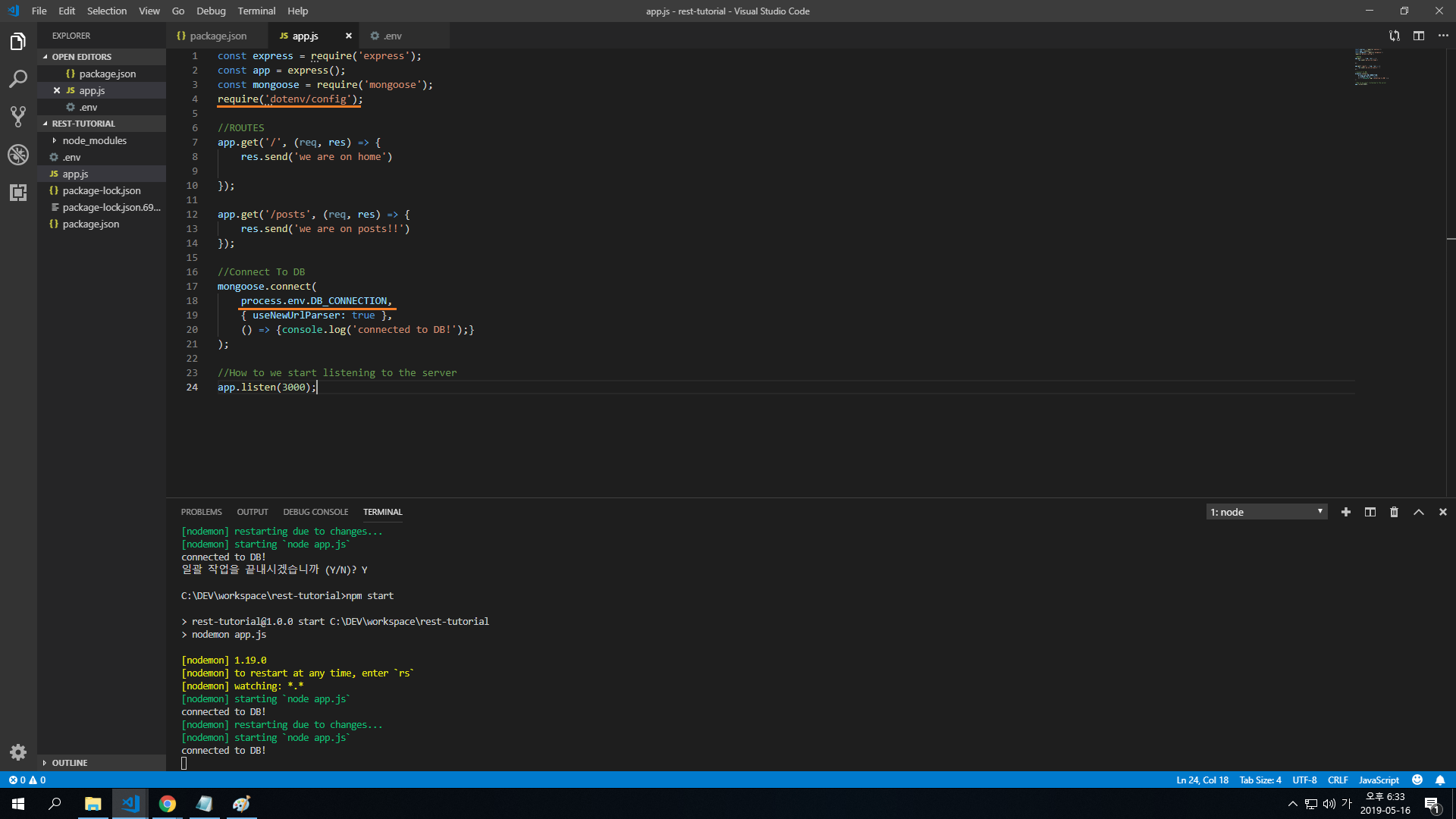
Task: Open package-lock.json in file tree
Action: pyautogui.click(x=102, y=190)
